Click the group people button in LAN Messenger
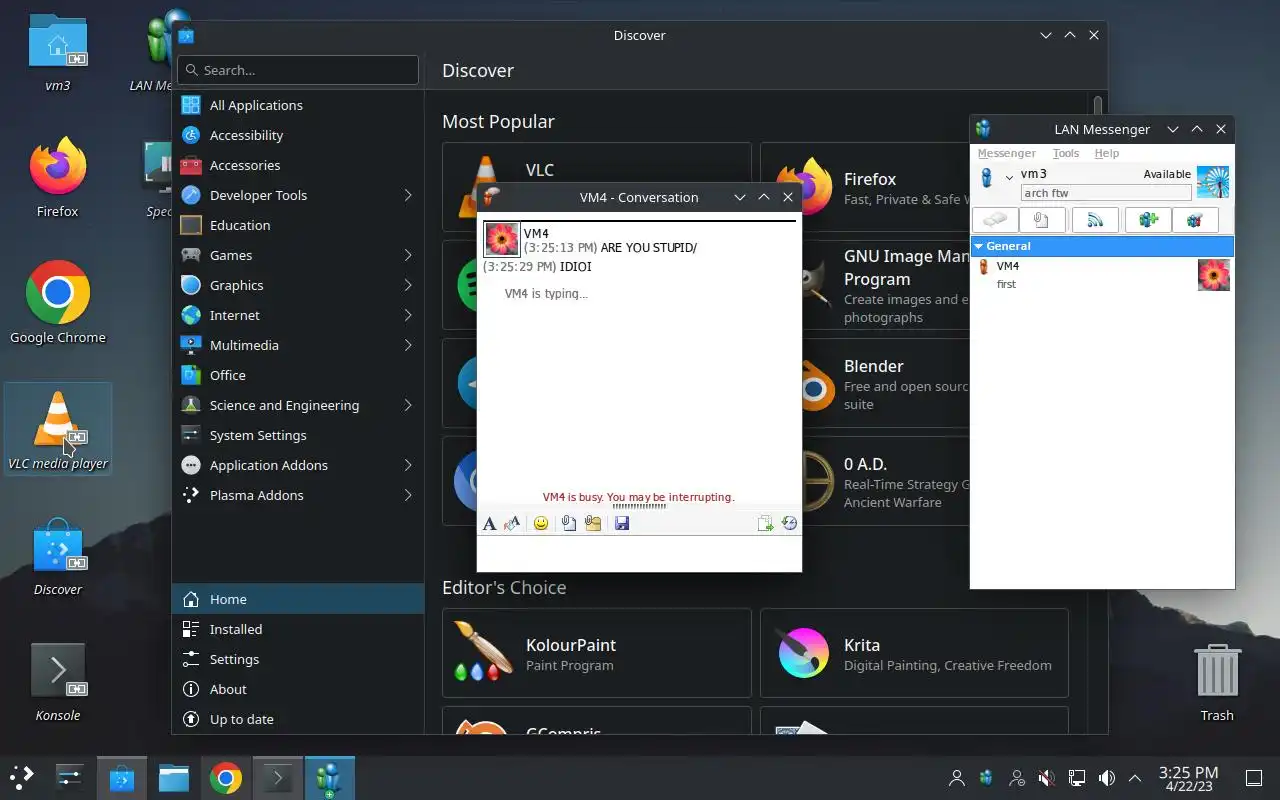This screenshot has height=800, width=1280. tap(1195, 220)
